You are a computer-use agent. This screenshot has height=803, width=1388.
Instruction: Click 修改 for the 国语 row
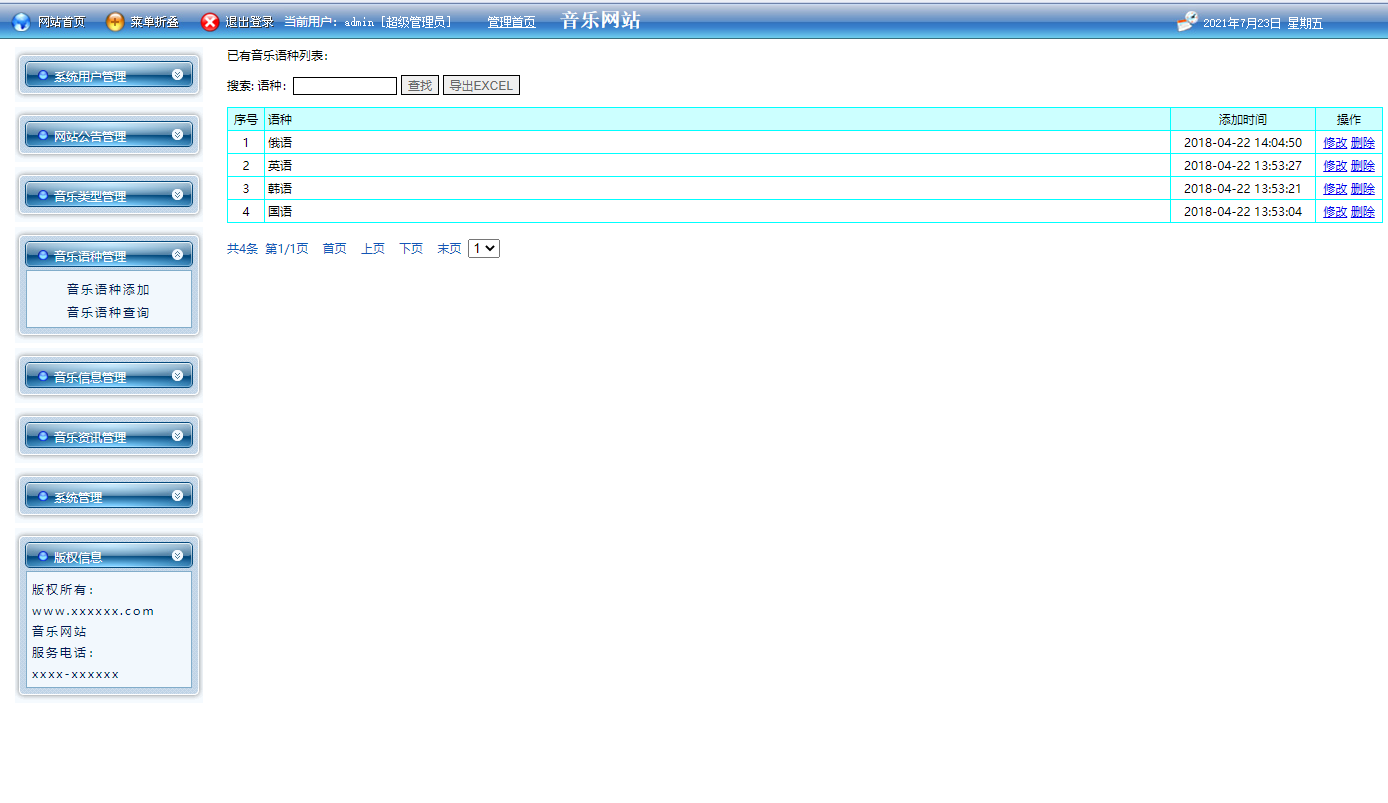1335,211
